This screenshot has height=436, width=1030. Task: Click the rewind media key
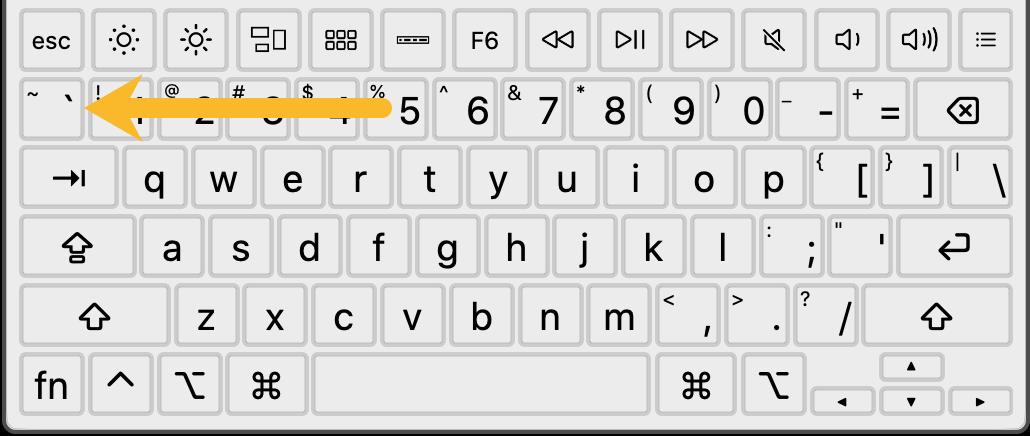pos(557,40)
